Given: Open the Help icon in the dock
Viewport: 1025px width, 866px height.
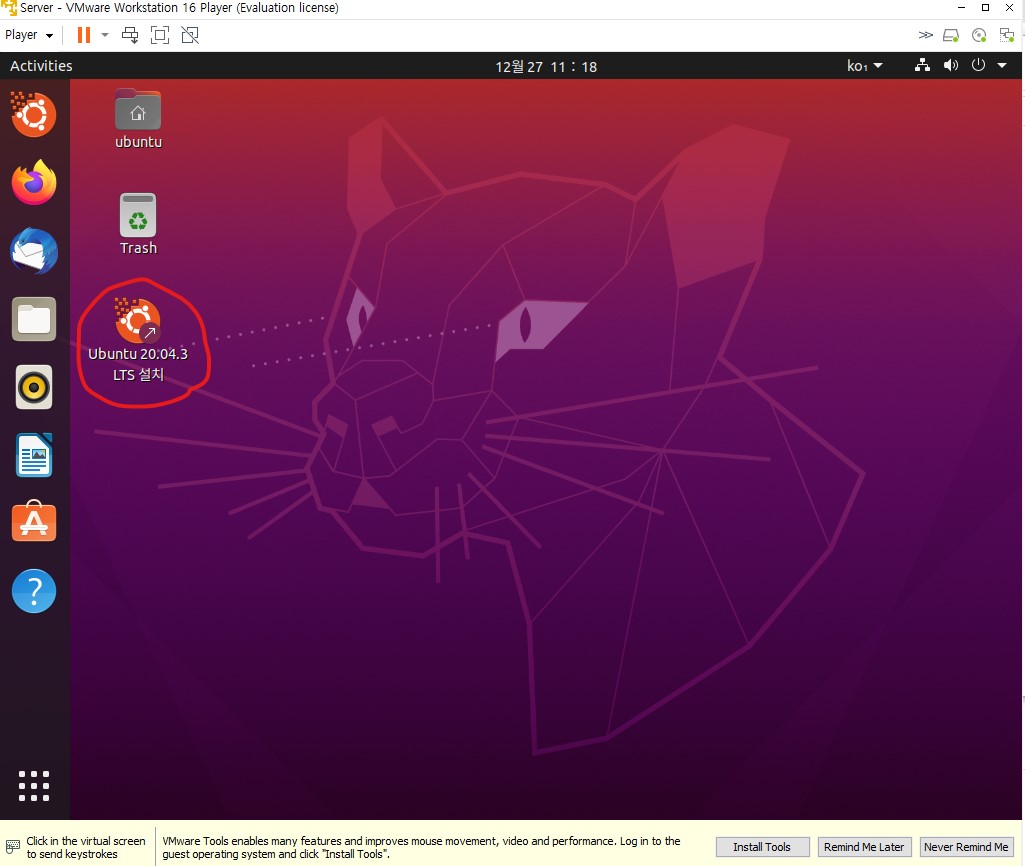Looking at the screenshot, I should point(34,591).
